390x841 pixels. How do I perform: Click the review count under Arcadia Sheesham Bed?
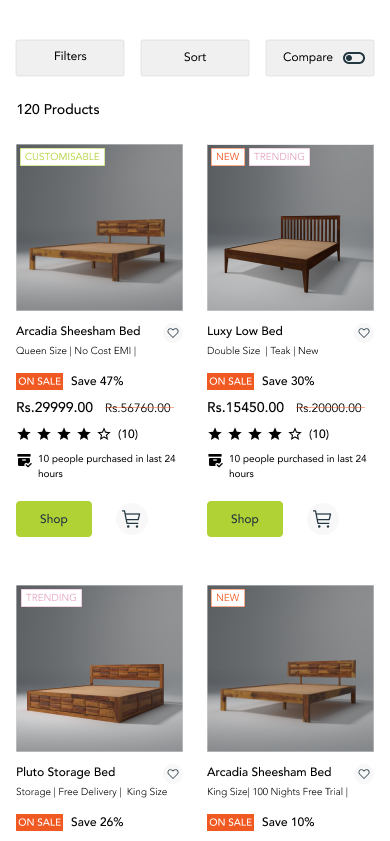(x=128, y=434)
